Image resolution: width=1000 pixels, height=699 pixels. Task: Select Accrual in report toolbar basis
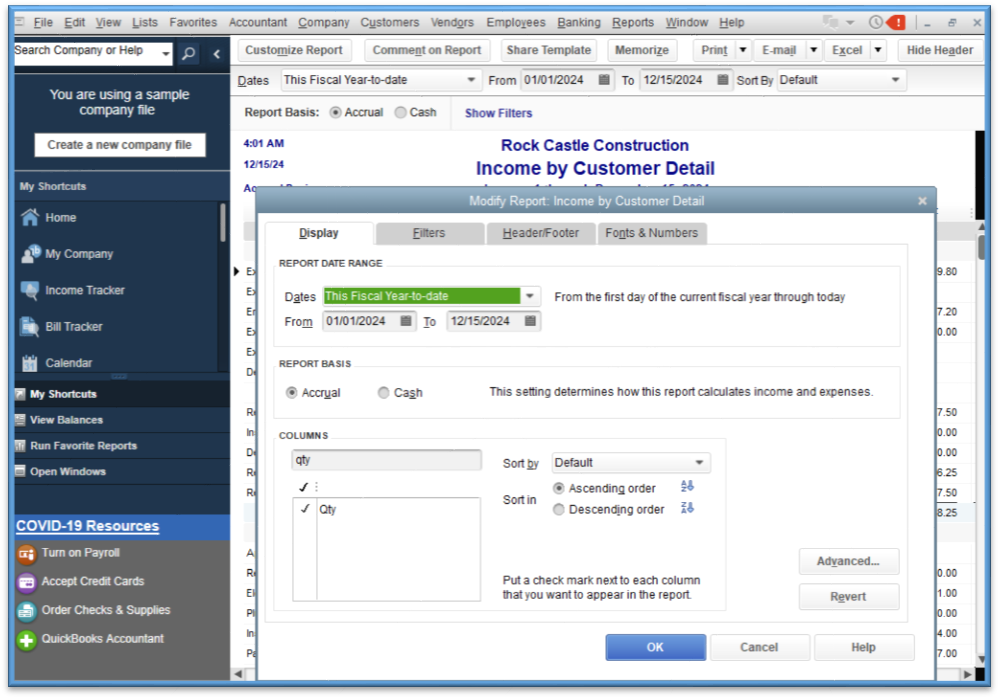click(x=335, y=112)
